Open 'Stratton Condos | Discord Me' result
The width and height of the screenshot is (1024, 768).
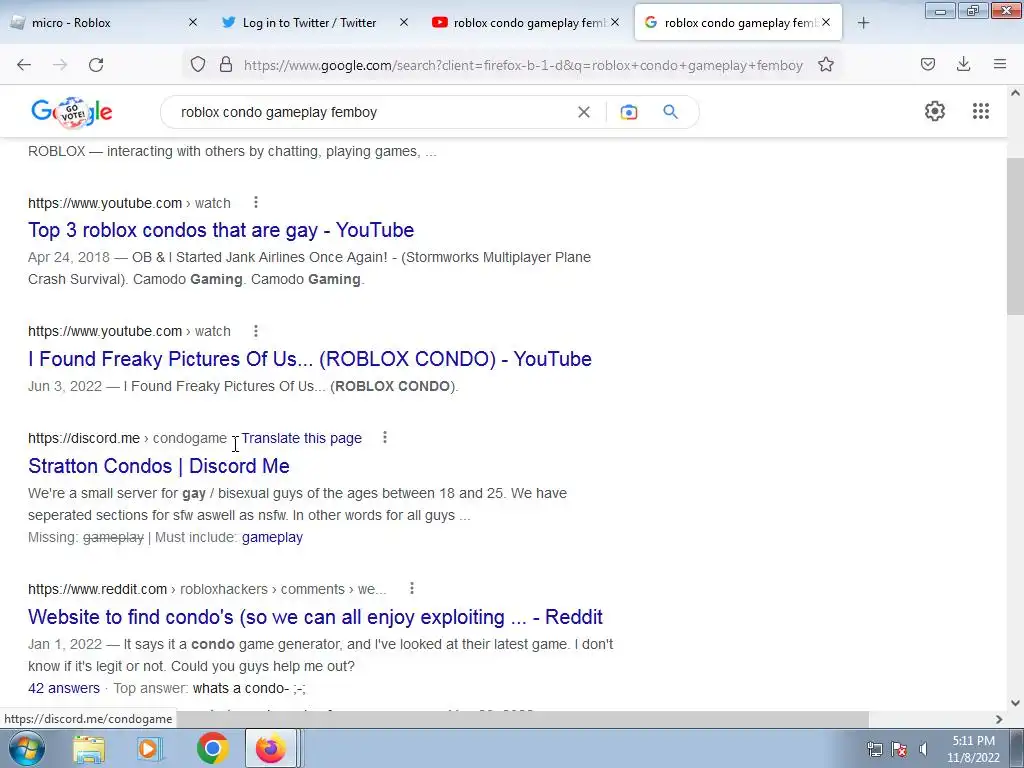(159, 466)
